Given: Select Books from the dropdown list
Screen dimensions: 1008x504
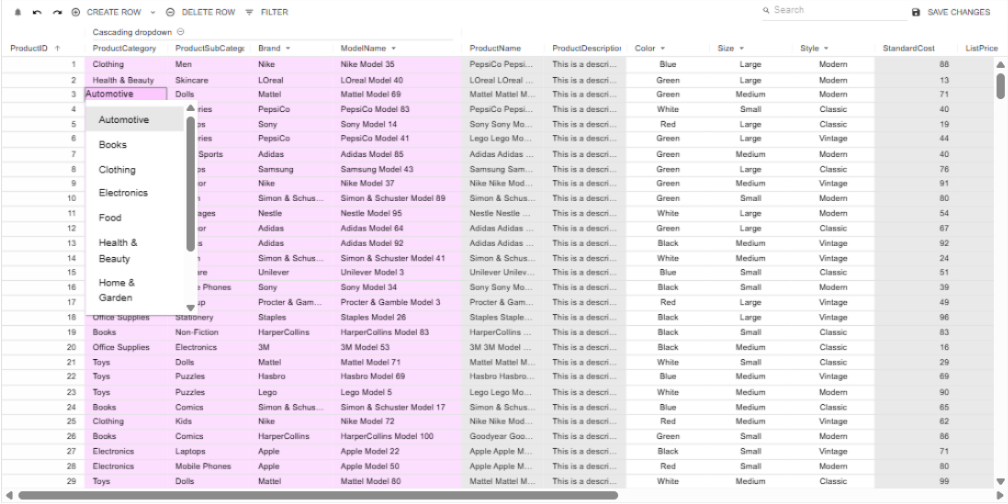Looking at the screenshot, I should click(135, 145).
